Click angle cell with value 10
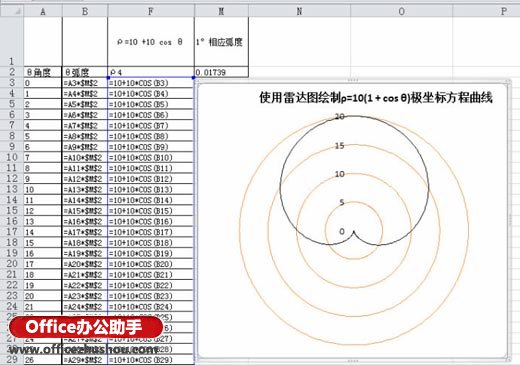The image size is (520, 365). [x=43, y=189]
